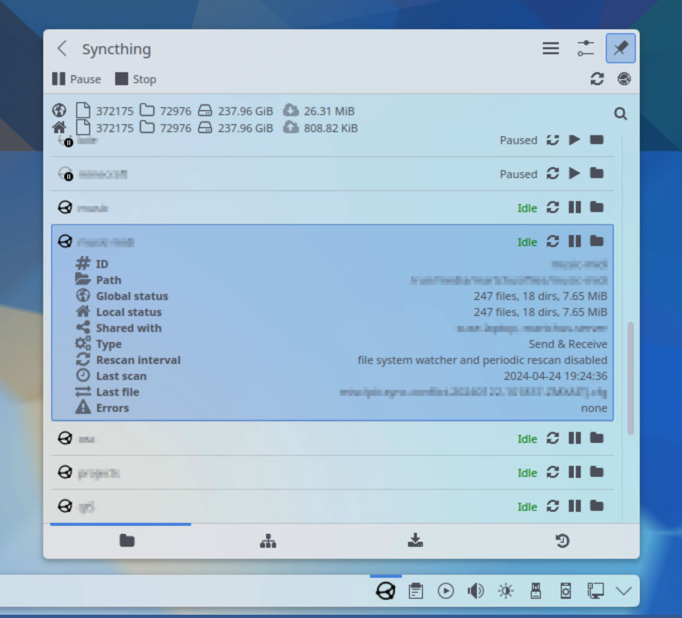Rescan the Idle folder directly below the highlighted folder
The image size is (682, 618).
(x=552, y=438)
